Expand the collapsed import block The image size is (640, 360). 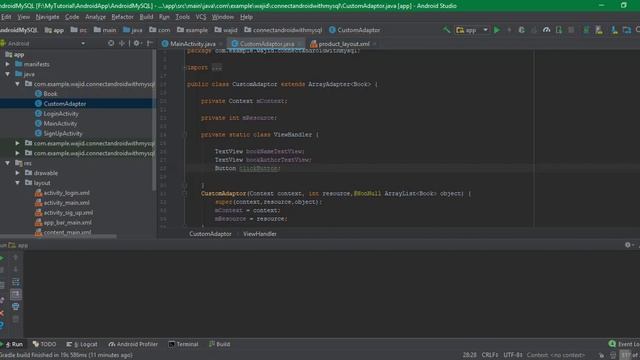[217, 67]
